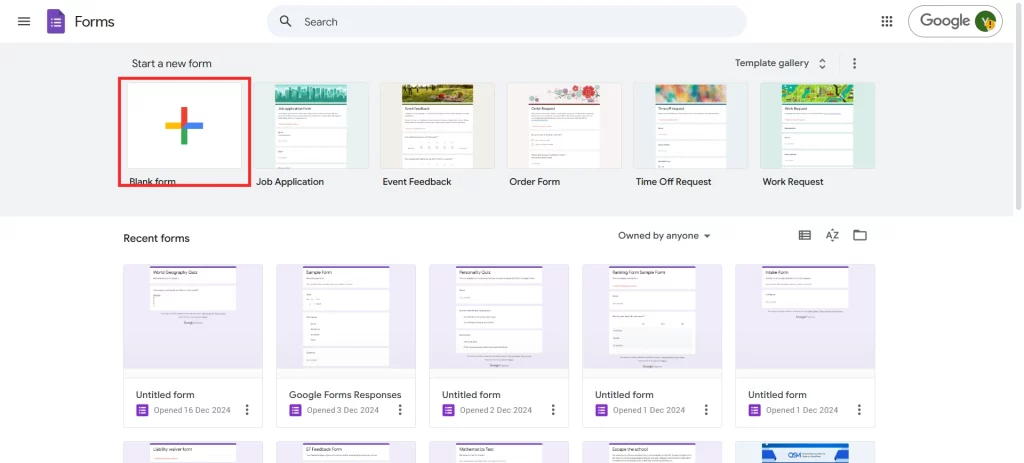1024x463 pixels.
Task: Open the AZ sort options
Action: [832, 235]
